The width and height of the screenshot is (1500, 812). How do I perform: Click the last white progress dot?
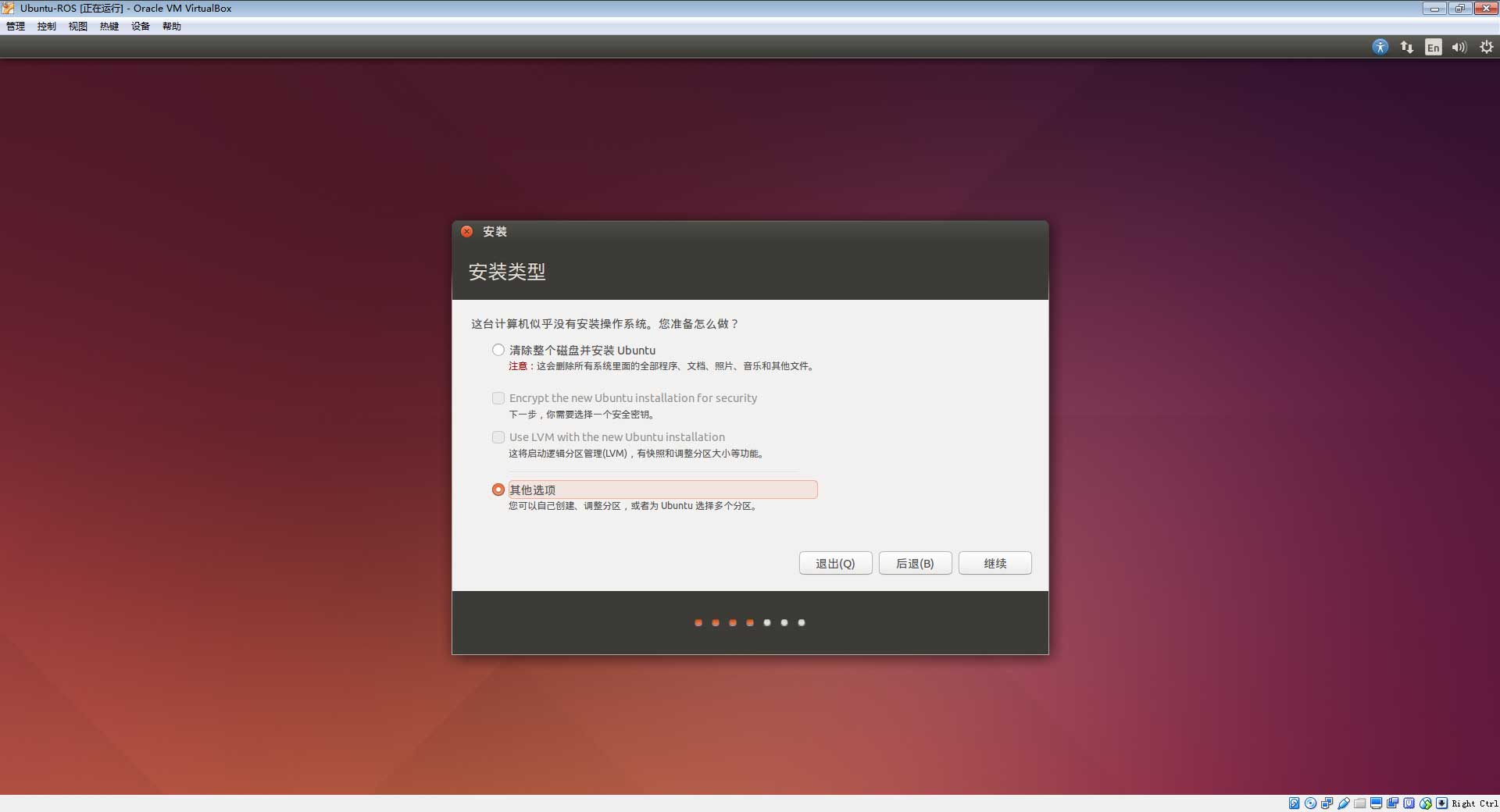point(802,622)
